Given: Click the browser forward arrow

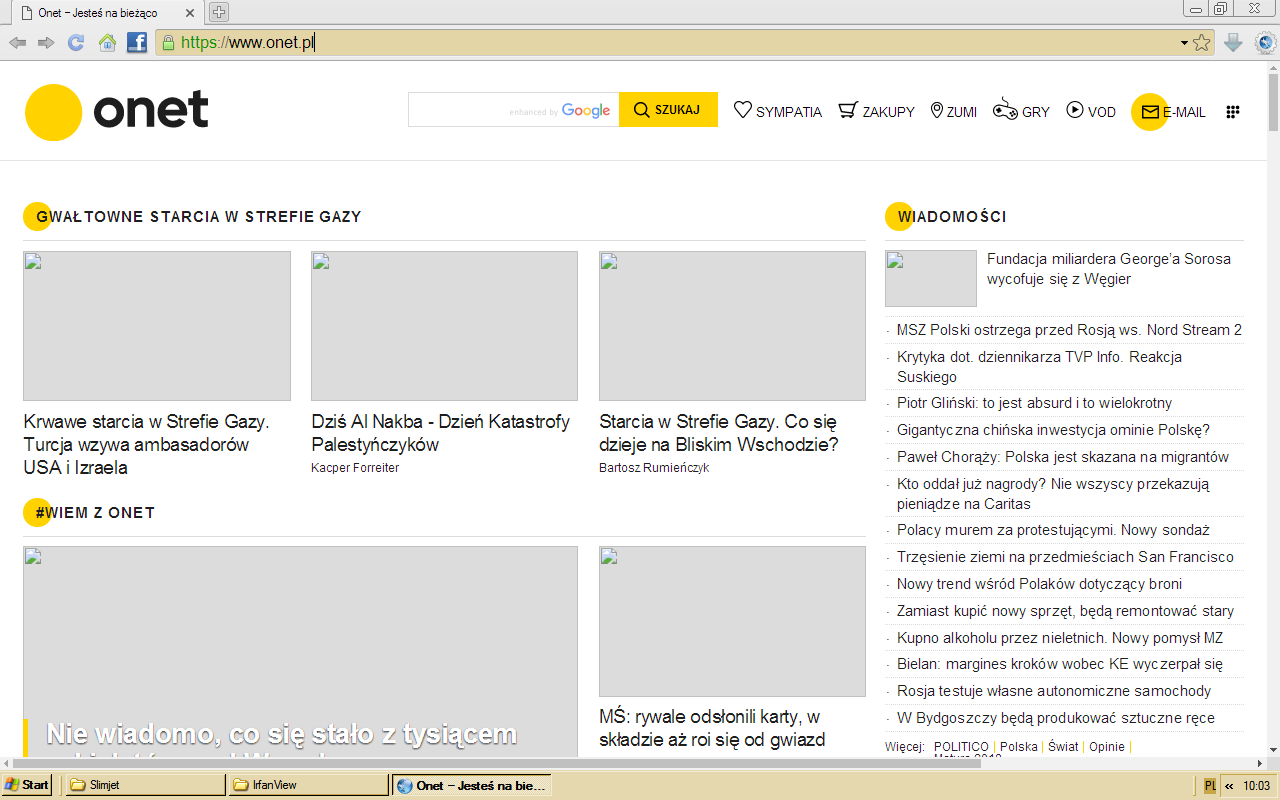Looking at the screenshot, I should click(46, 43).
